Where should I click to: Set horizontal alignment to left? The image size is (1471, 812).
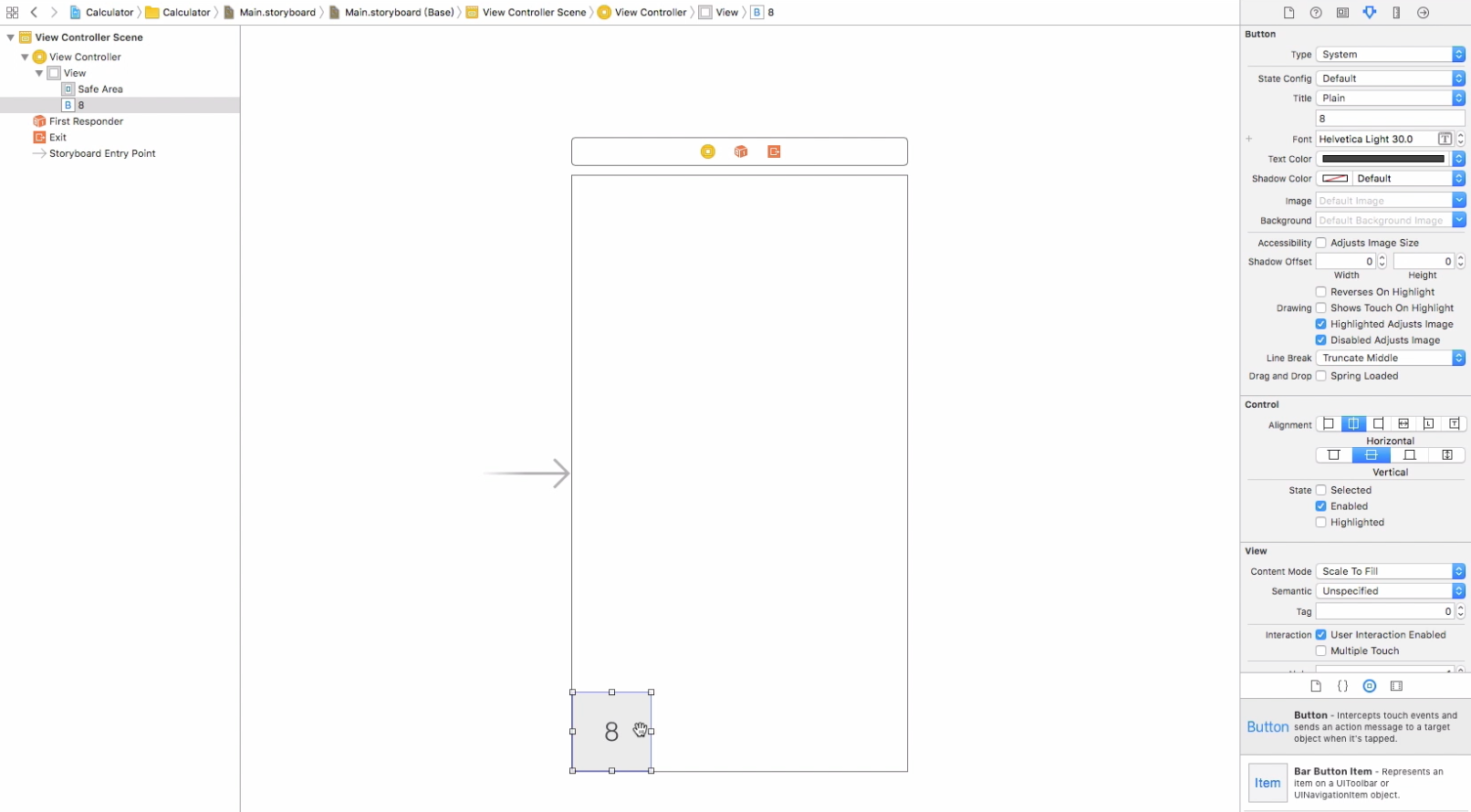click(x=1329, y=424)
